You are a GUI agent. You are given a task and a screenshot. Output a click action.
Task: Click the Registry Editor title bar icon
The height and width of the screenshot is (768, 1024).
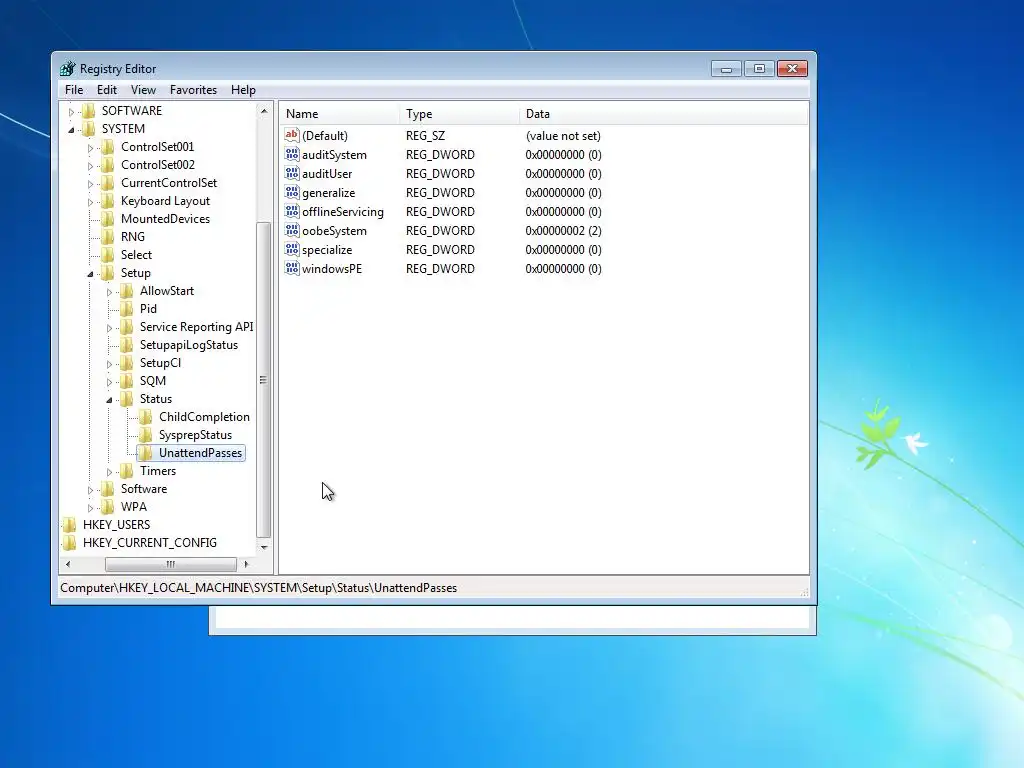click(67, 69)
